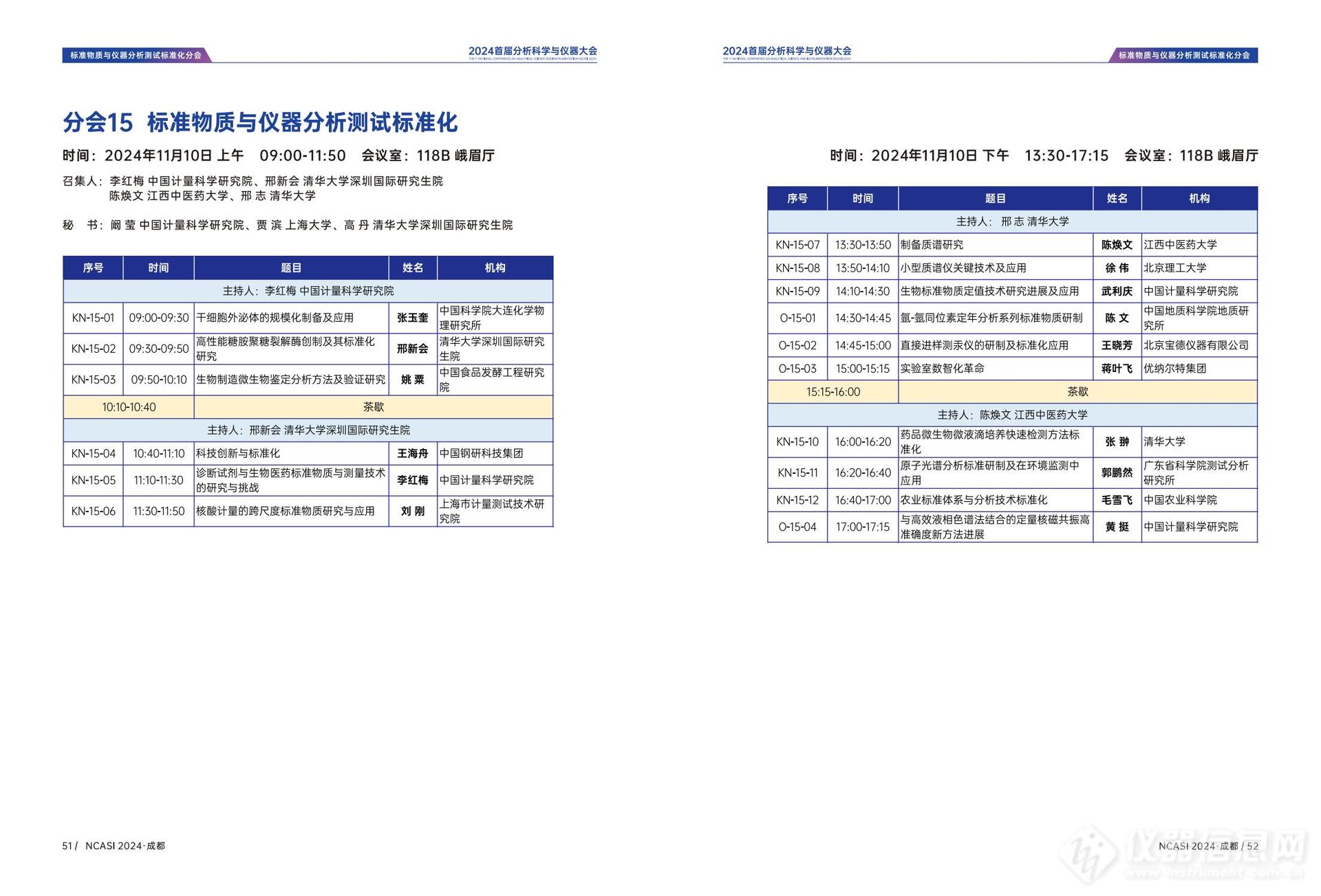Viewport: 1321px width, 896px height.
Task: Select speaker 李红梅 in name column
Action: click(413, 480)
